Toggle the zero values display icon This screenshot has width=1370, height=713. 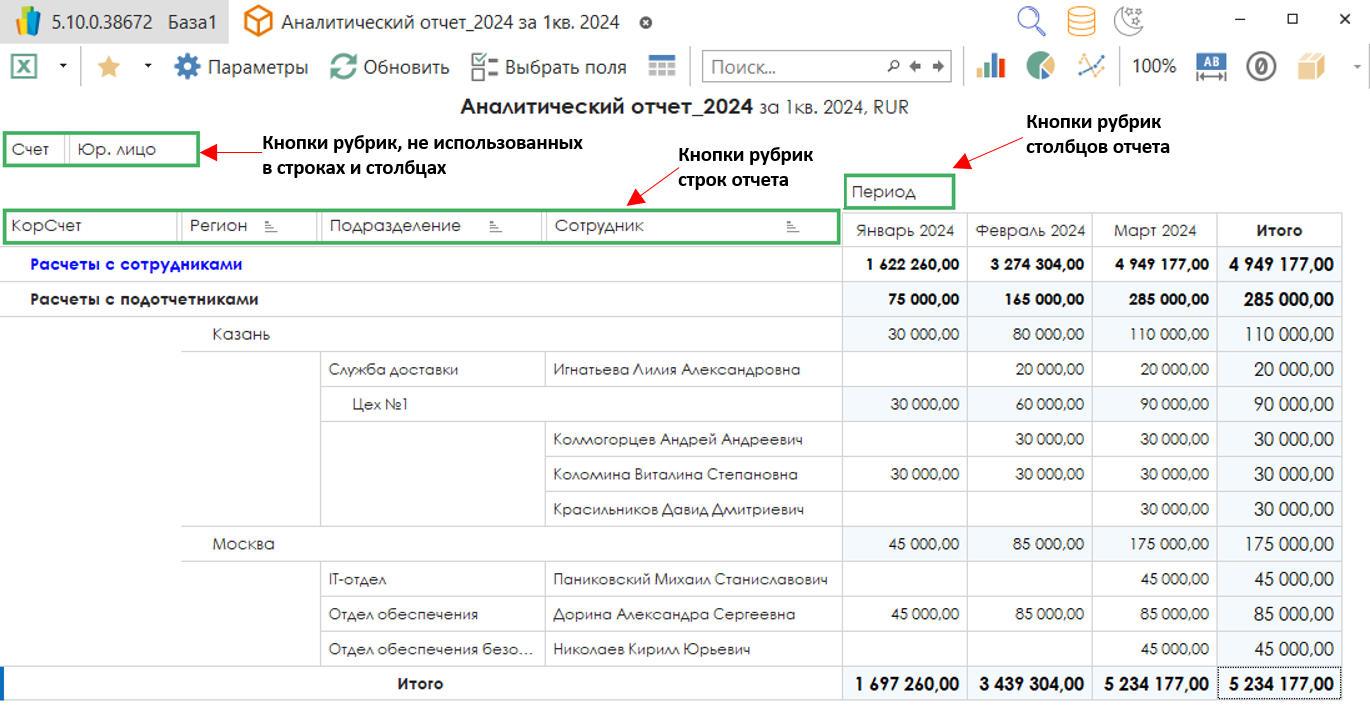coord(1261,67)
